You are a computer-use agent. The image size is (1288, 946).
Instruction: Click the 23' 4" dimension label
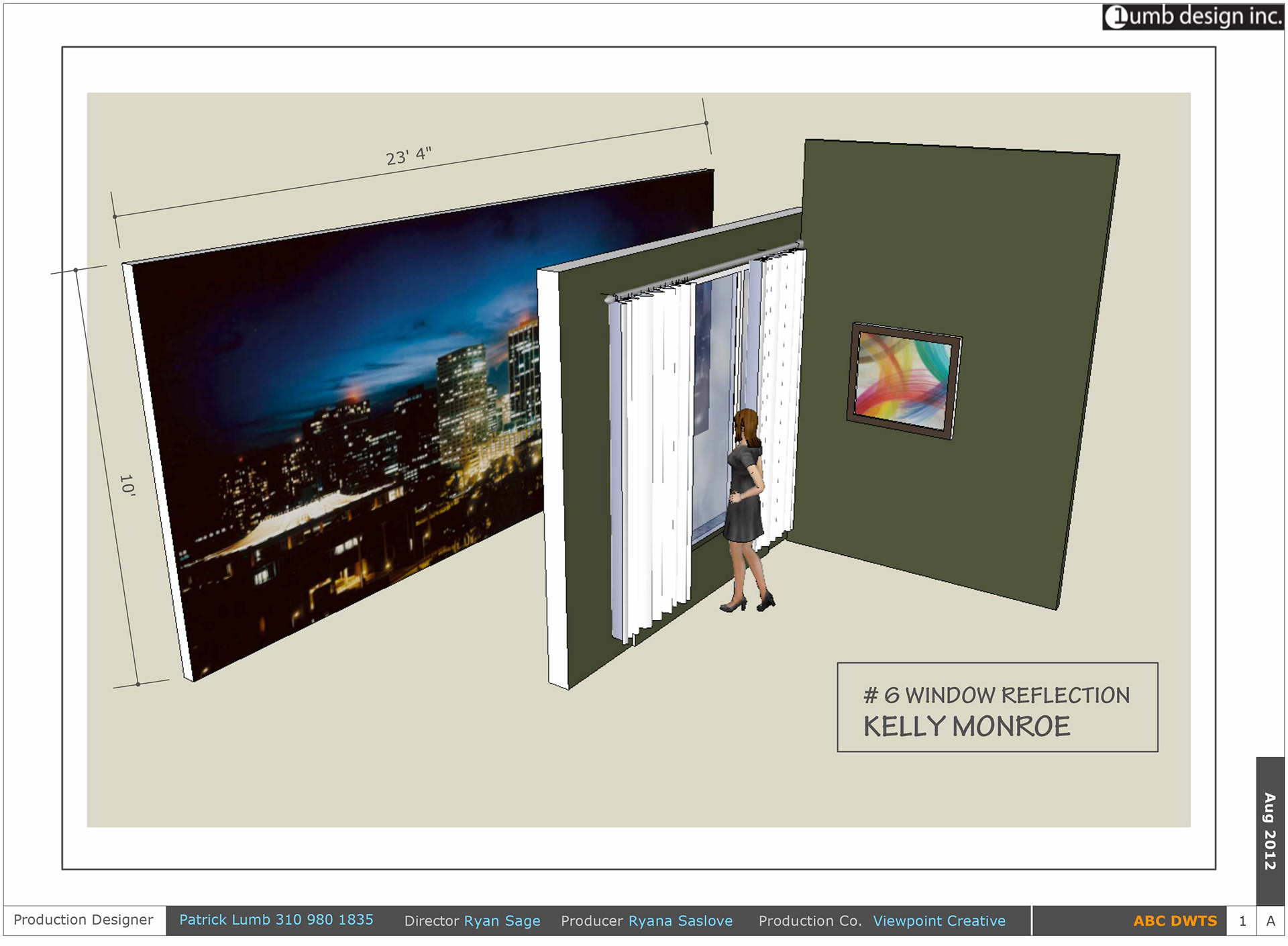[409, 156]
